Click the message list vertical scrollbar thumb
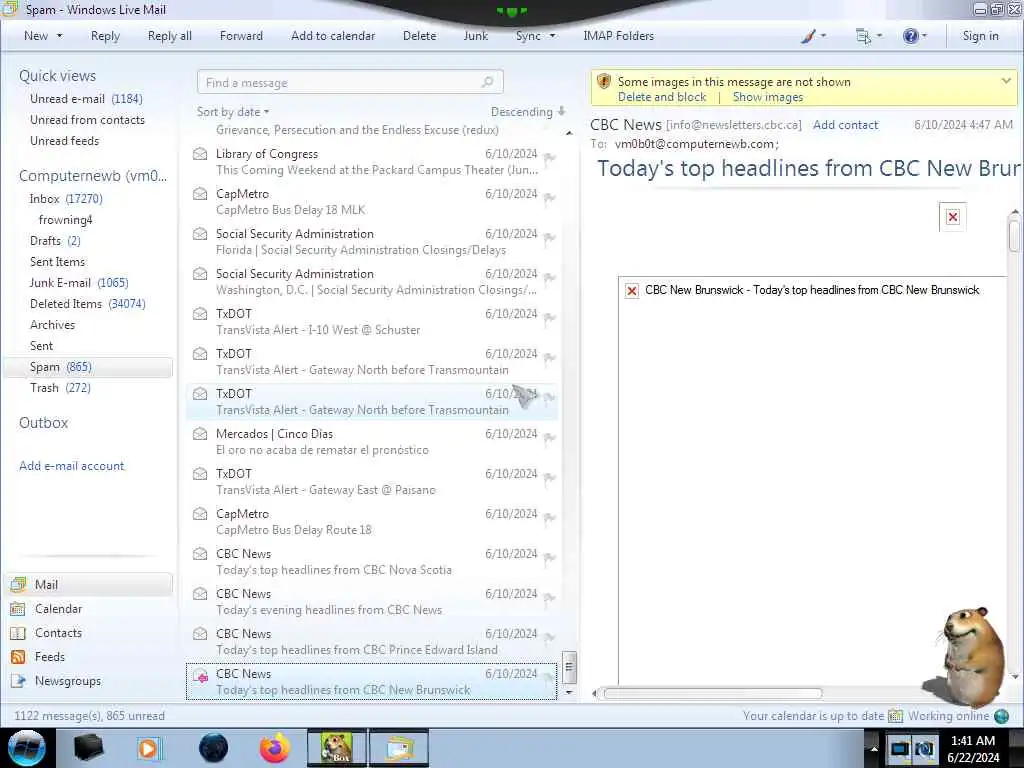This screenshot has height=768, width=1024. click(569, 666)
